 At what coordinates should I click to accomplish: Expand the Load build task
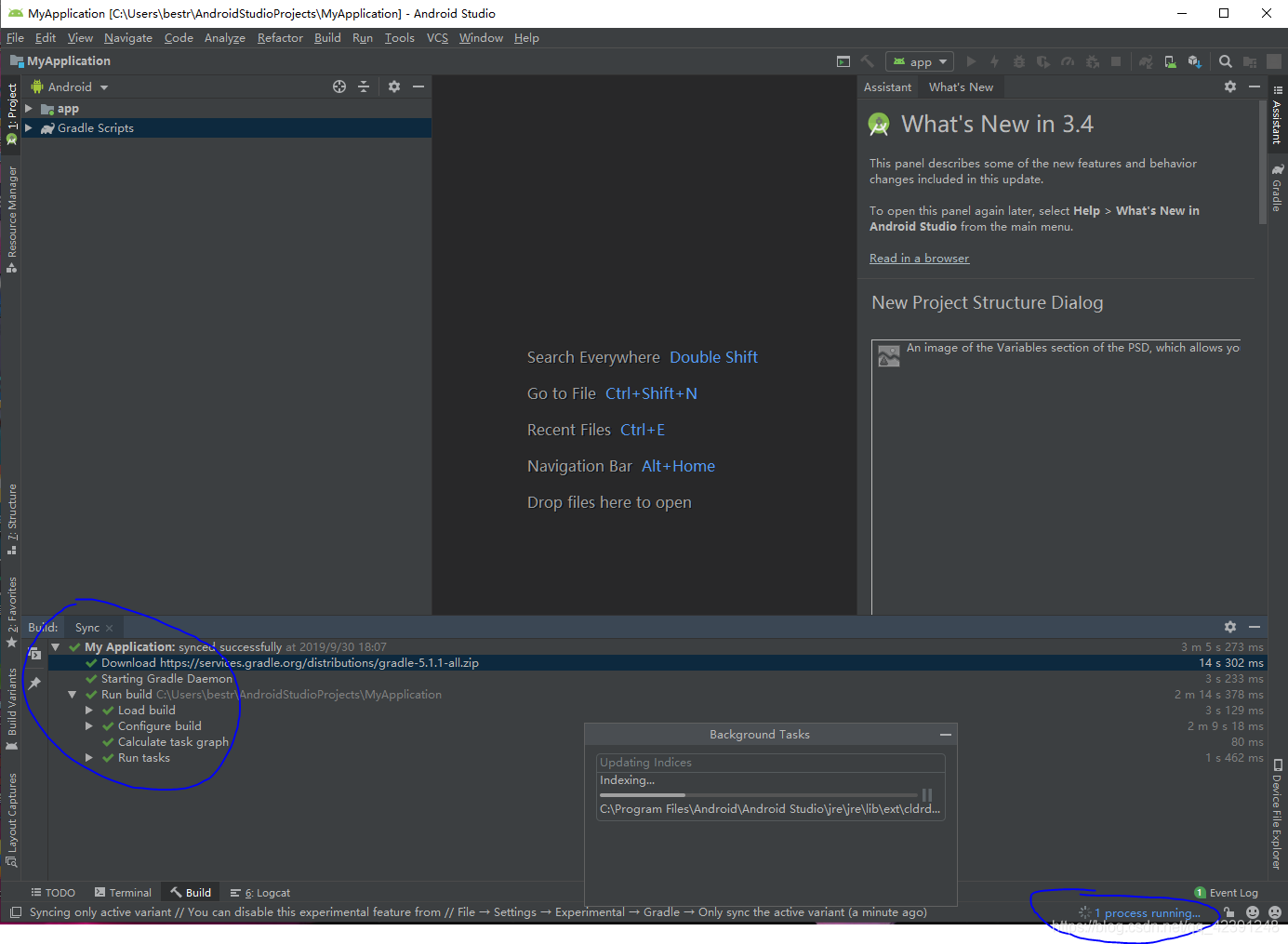[x=88, y=710]
